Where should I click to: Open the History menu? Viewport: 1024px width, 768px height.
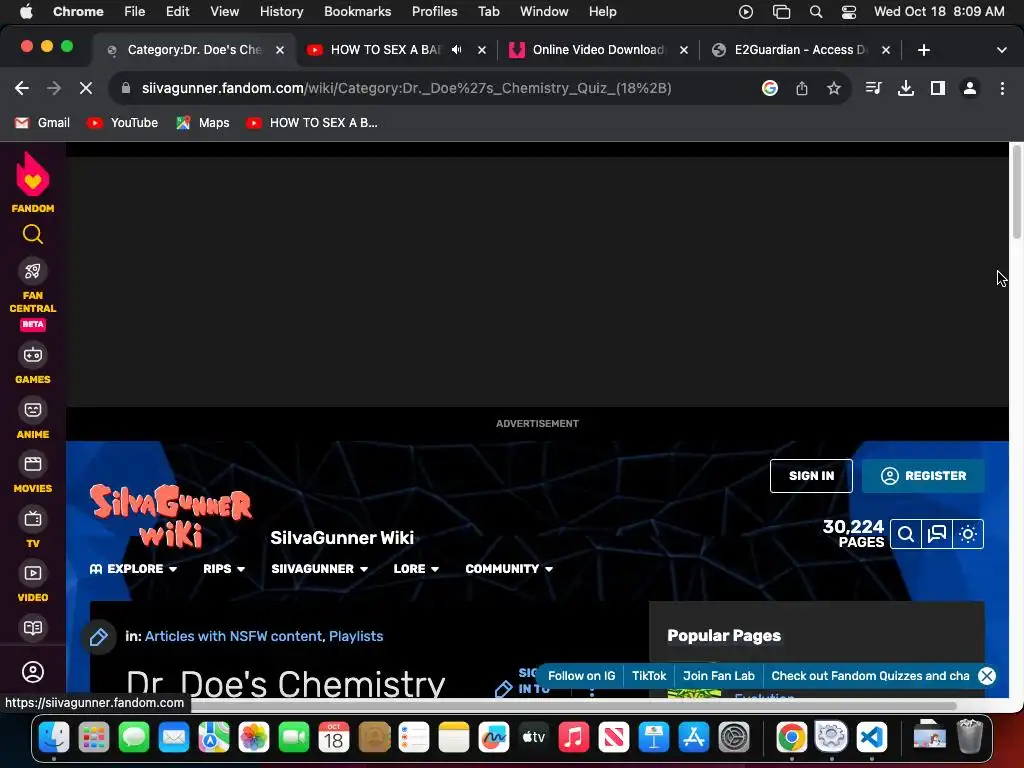281,12
